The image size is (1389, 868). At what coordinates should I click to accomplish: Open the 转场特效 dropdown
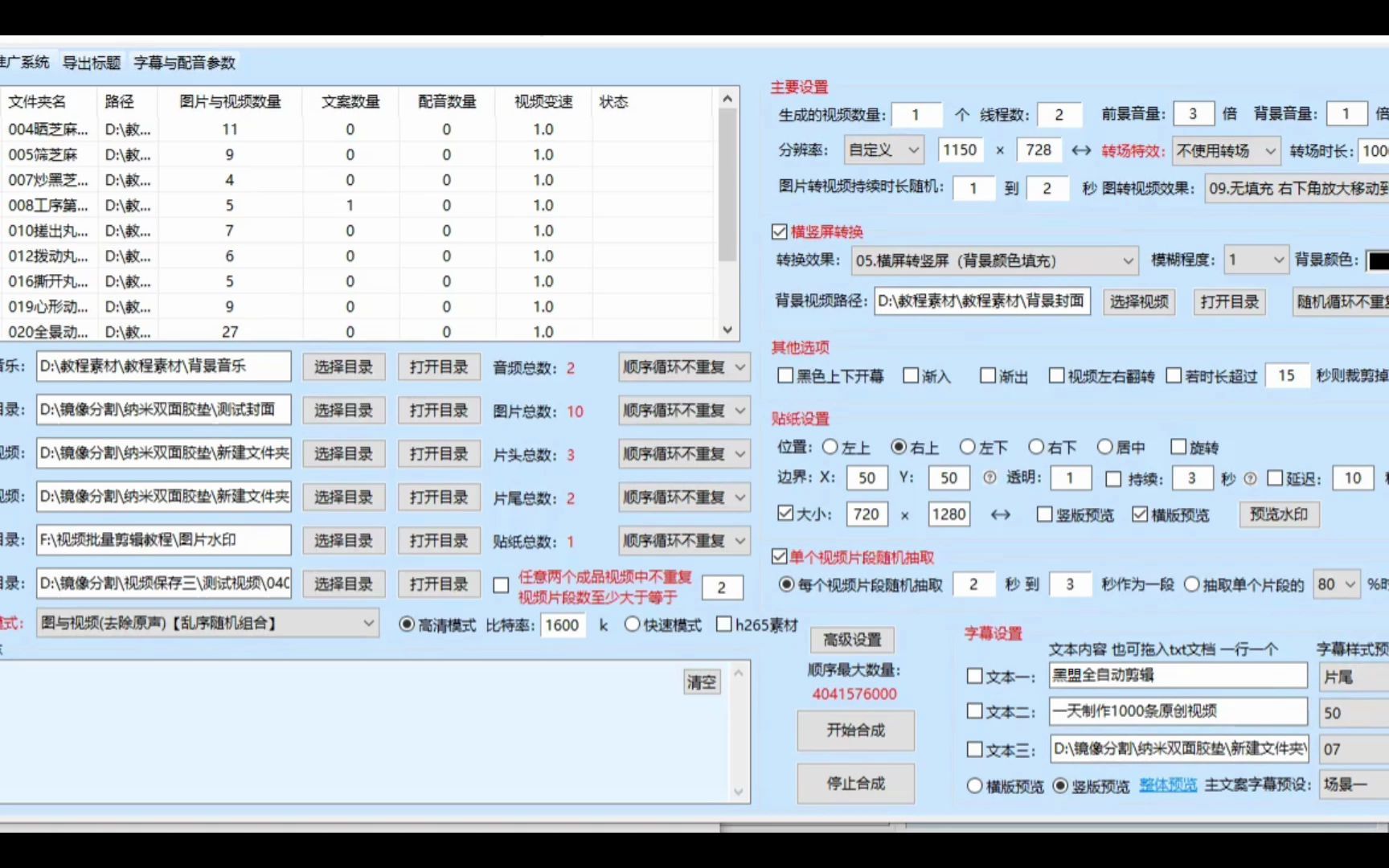click(x=1227, y=150)
